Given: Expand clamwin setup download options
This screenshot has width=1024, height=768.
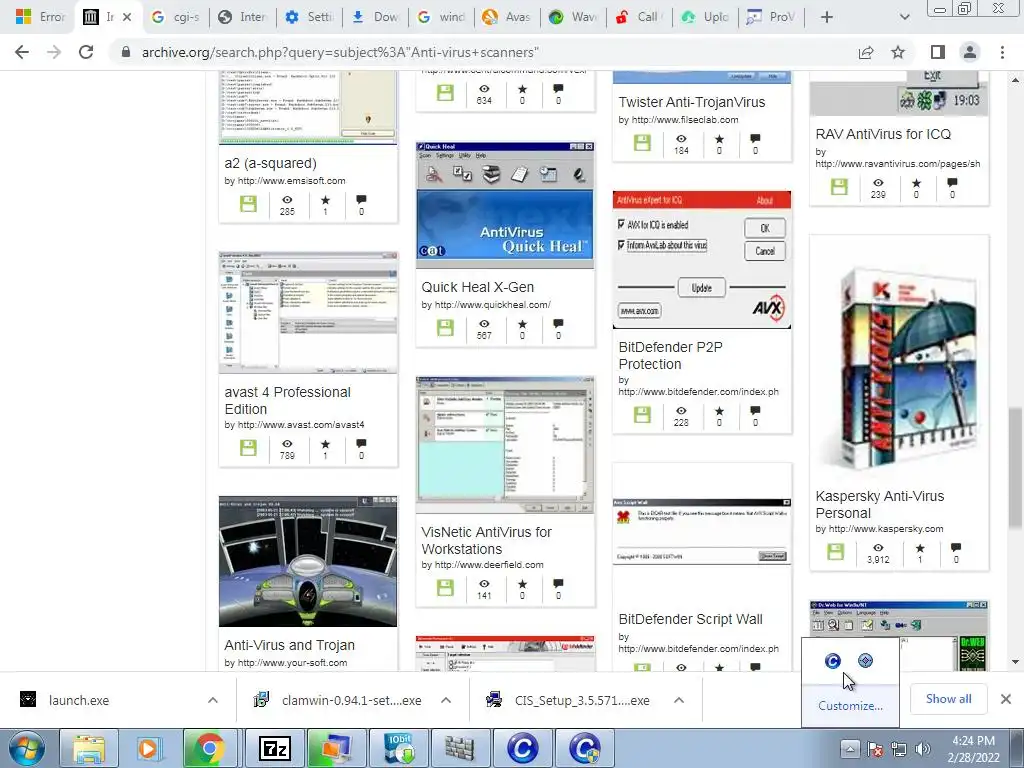Looking at the screenshot, I should pos(446,700).
